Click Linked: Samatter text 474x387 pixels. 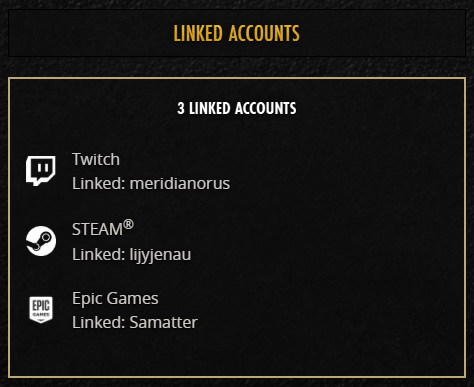coord(135,322)
